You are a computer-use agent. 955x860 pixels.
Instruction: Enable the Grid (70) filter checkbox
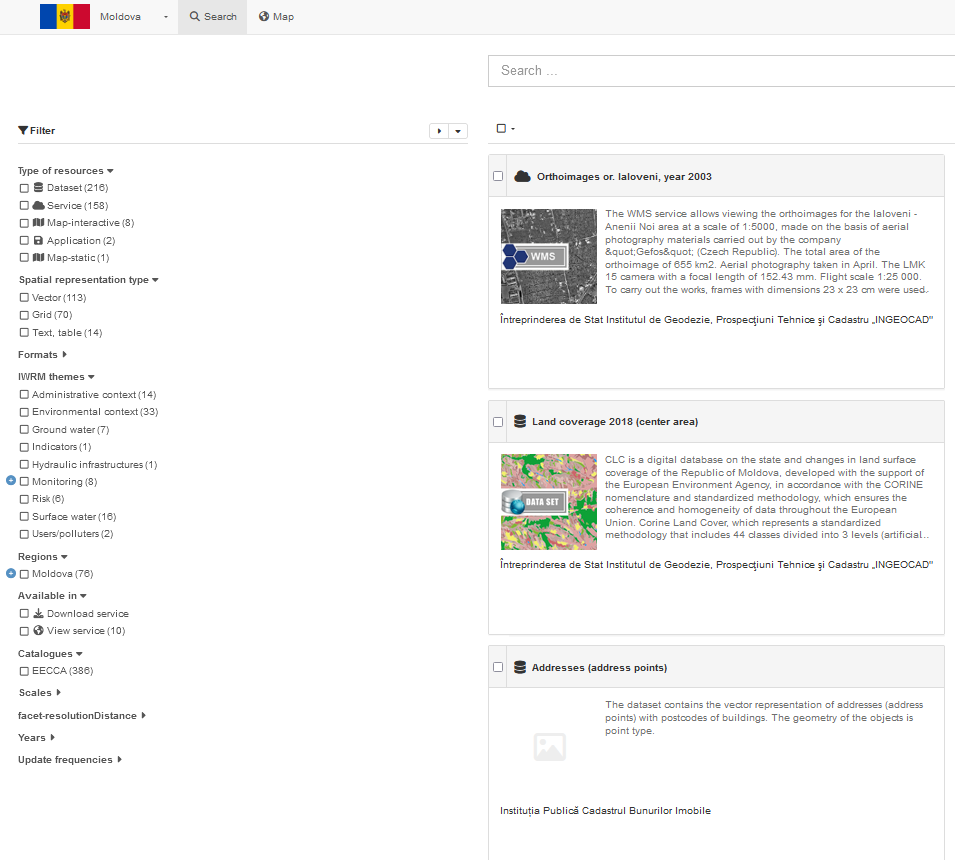tap(24, 315)
